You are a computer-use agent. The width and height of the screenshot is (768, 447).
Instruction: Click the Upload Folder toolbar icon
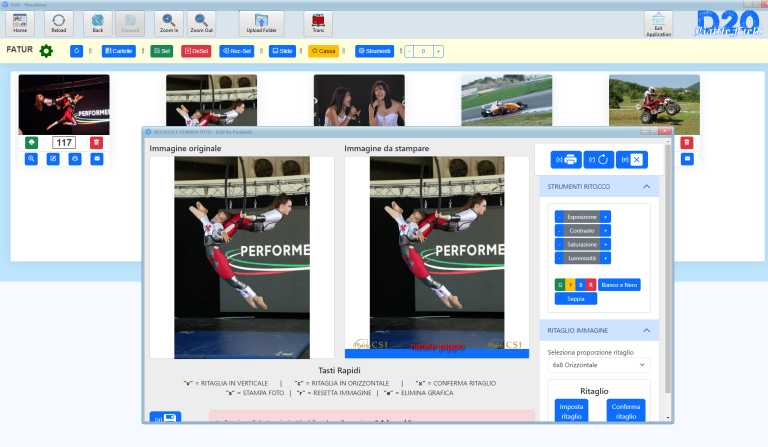[x=262, y=24]
